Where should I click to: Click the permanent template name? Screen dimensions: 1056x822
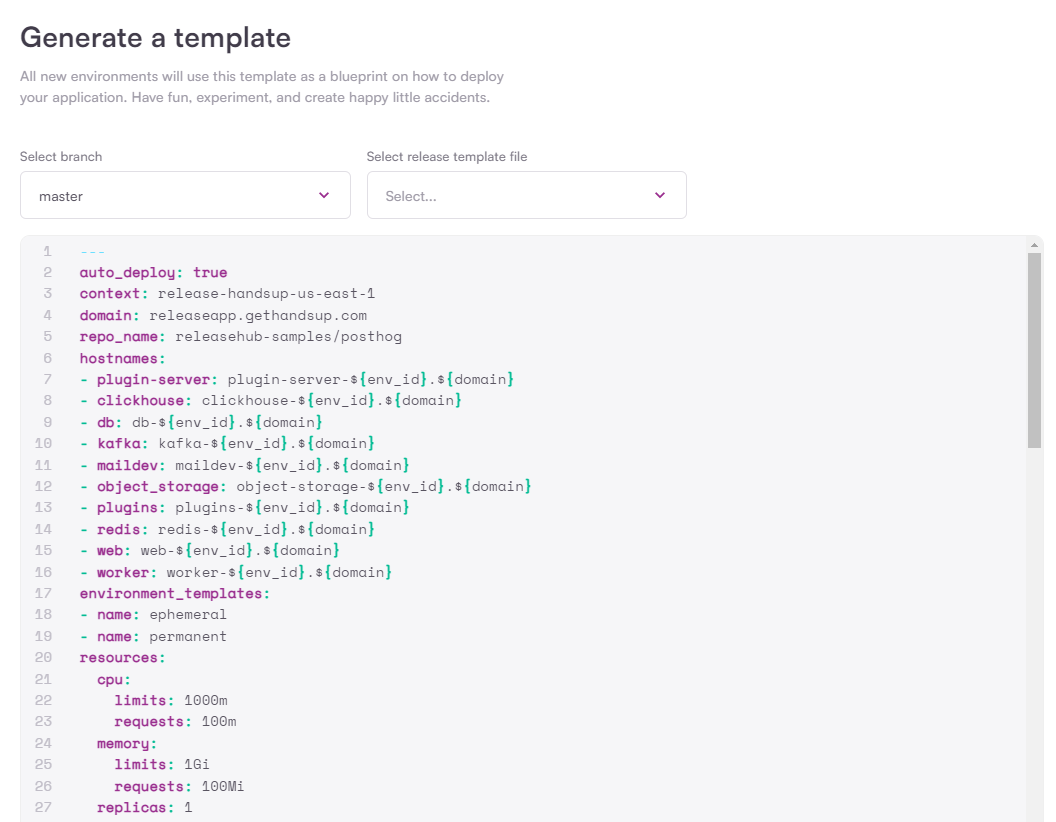tap(188, 636)
